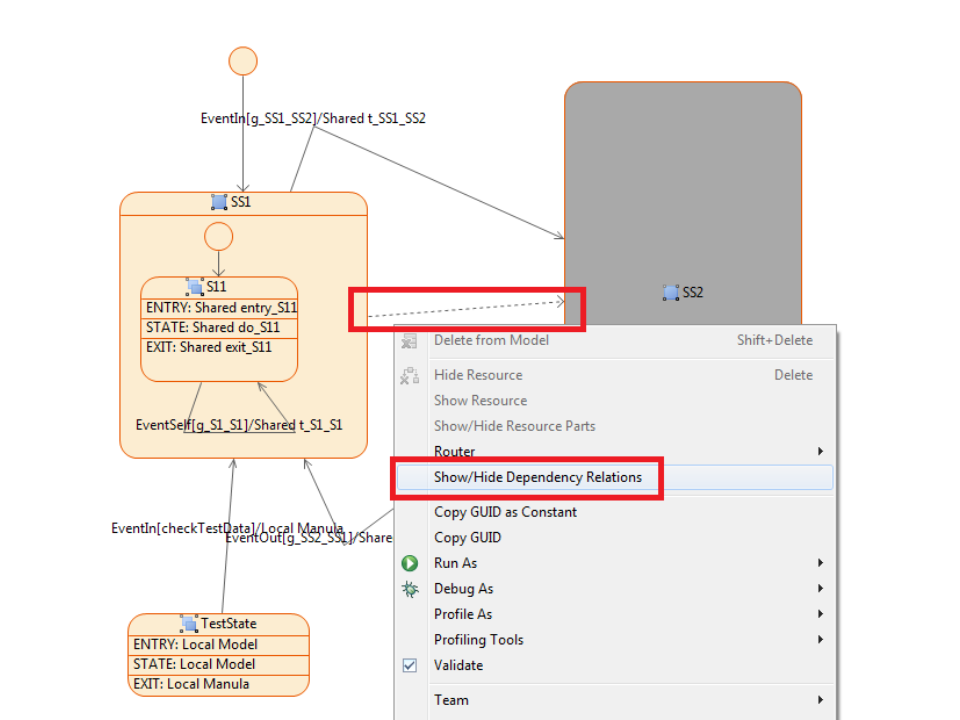
Task: Click the S11 state icon
Action: [195, 287]
